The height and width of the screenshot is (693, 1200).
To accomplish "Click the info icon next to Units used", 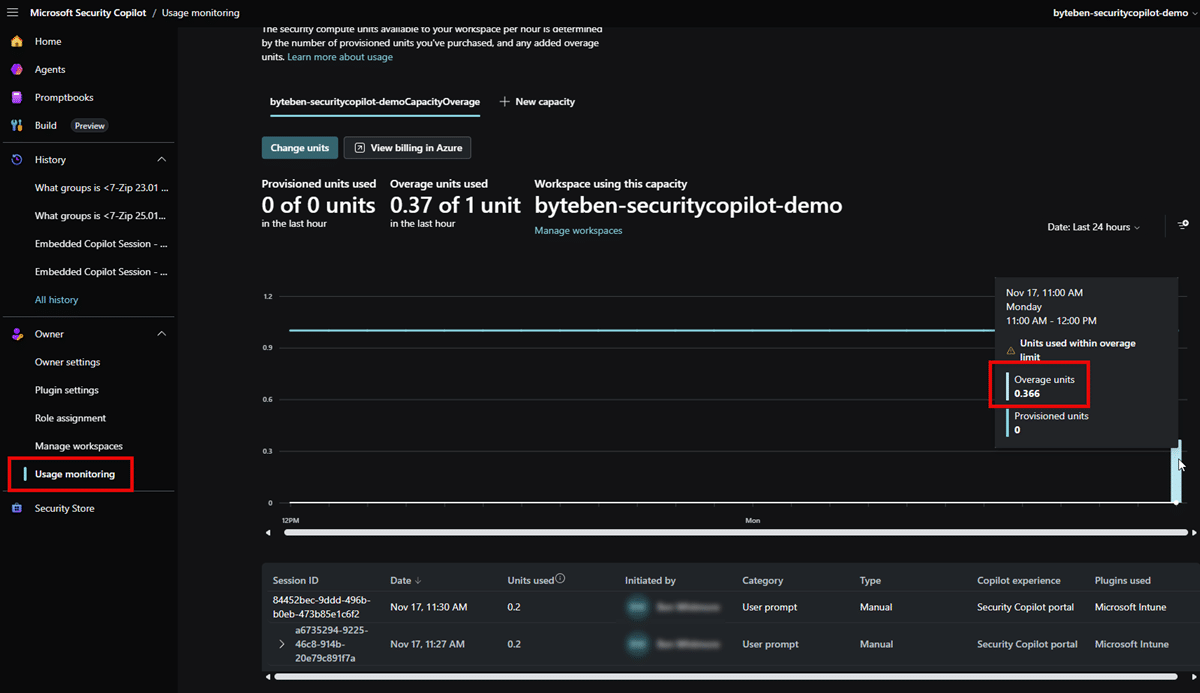I will point(560,579).
